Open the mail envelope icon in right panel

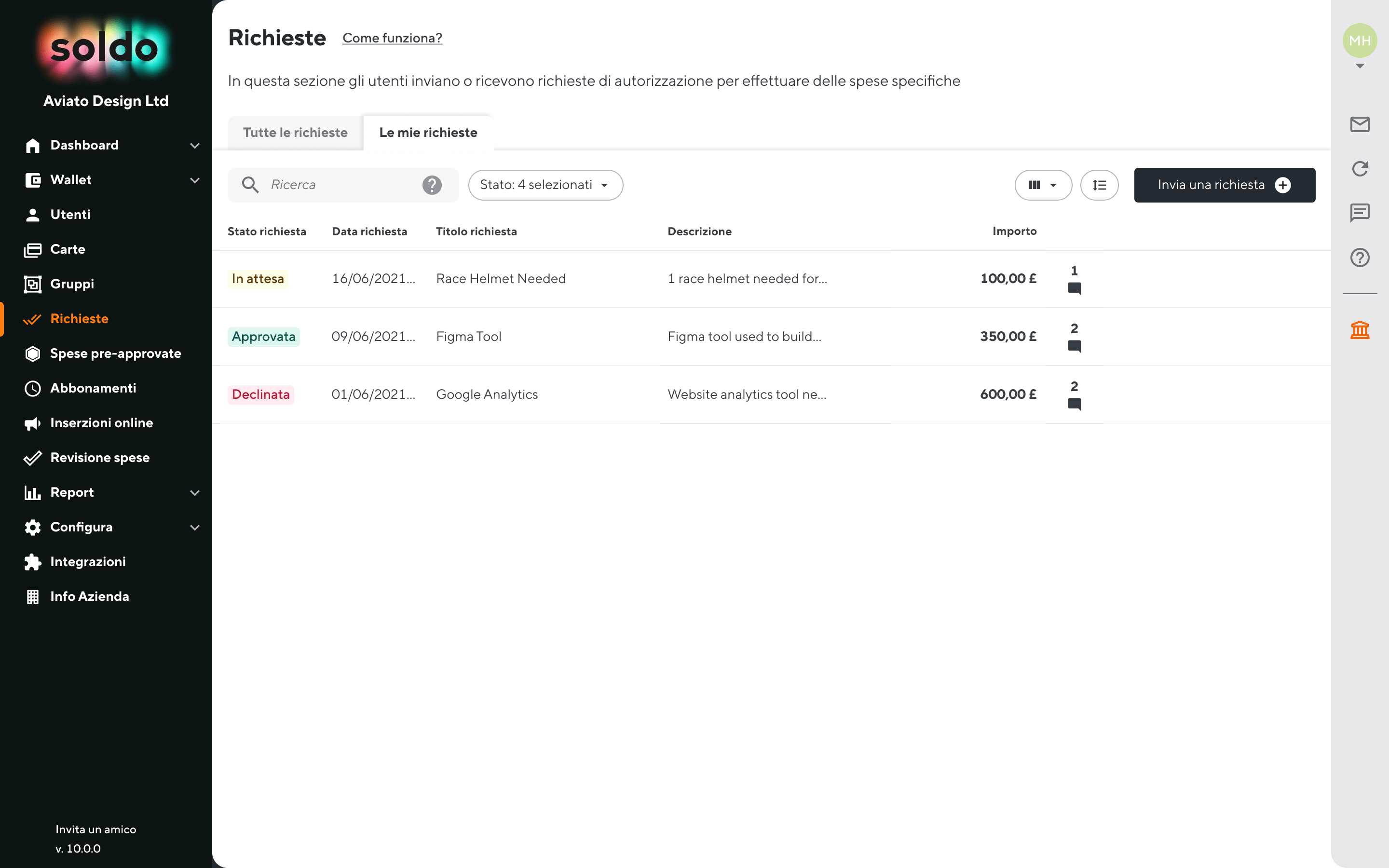pos(1359,124)
